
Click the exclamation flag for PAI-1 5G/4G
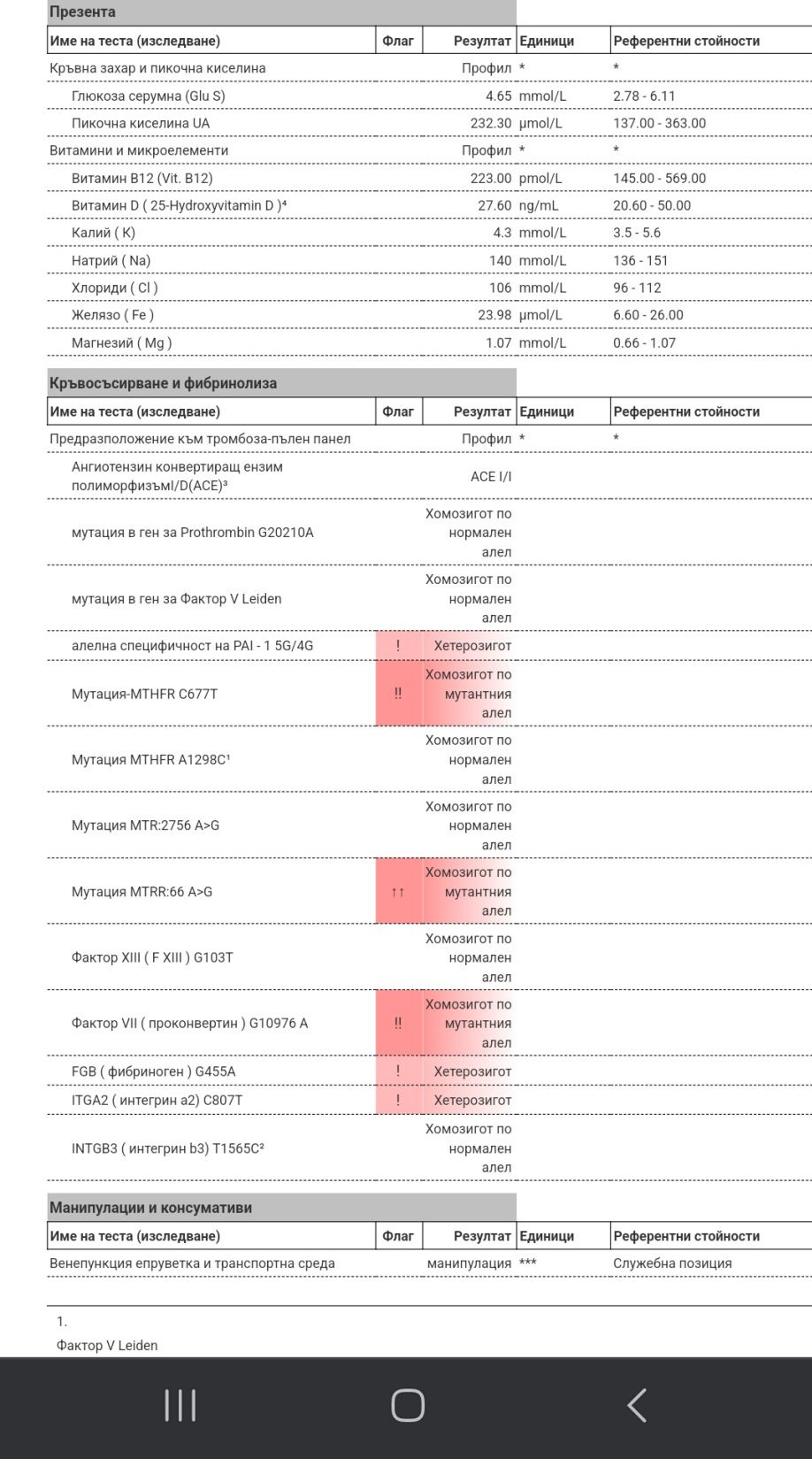398,646
